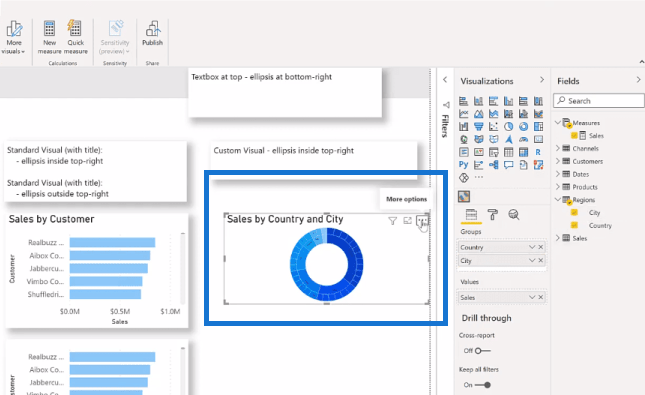This screenshot has height=395, width=645.
Task: Collapse the Regions table
Action: [558, 200]
